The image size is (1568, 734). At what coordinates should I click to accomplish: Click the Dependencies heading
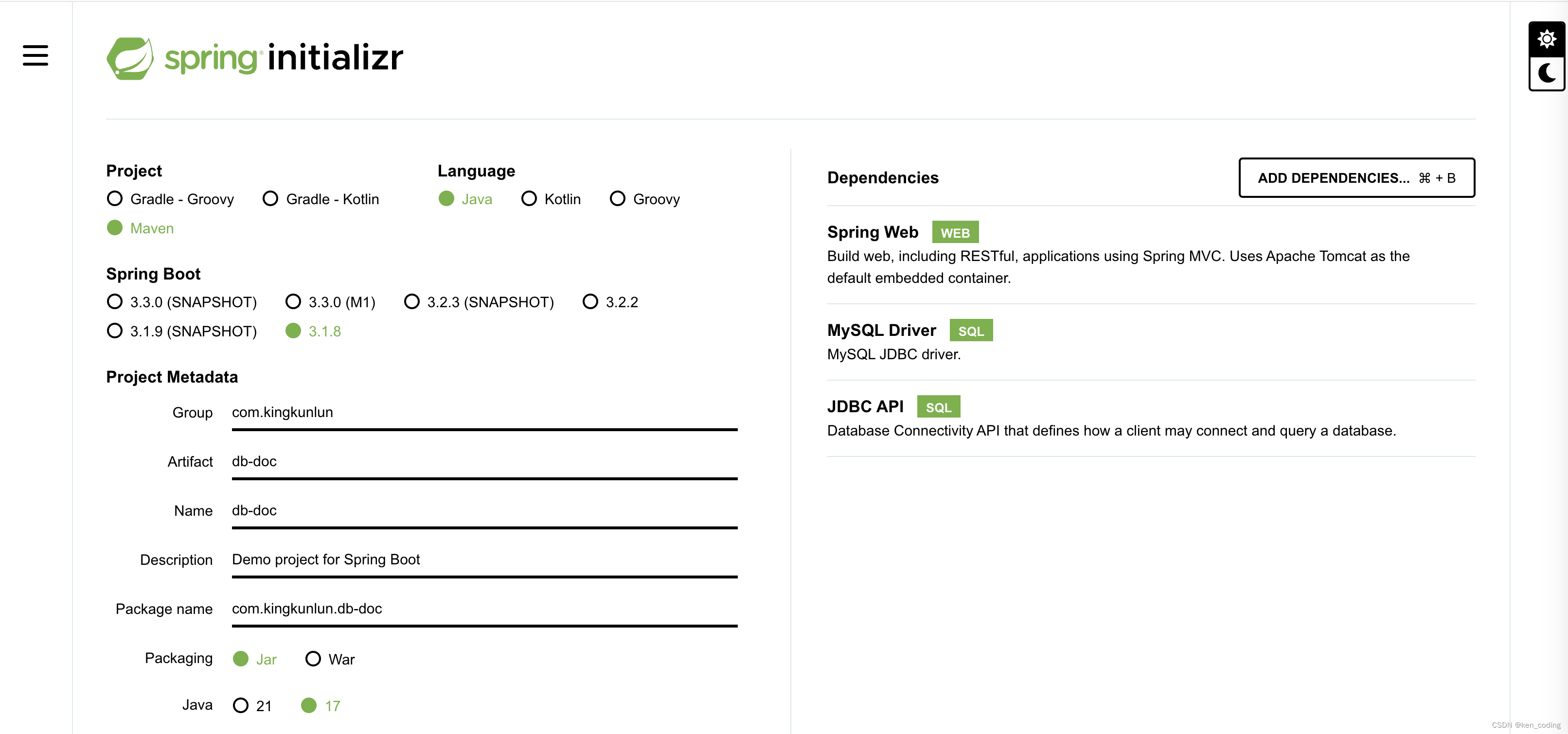point(883,177)
